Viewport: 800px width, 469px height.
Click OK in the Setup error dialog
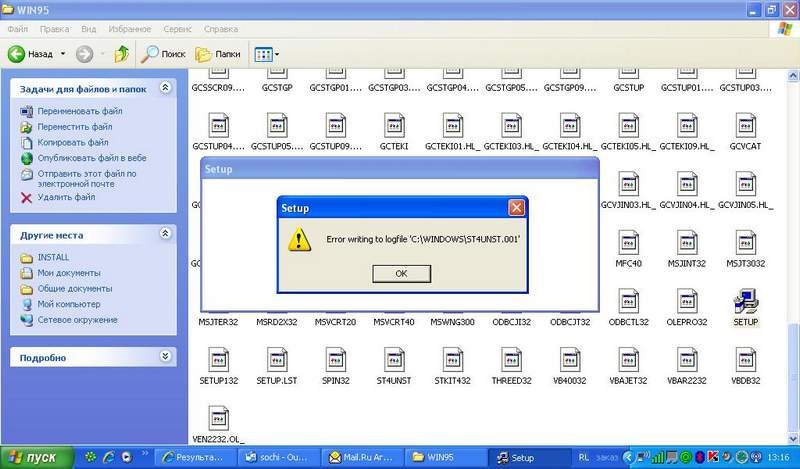coord(401,274)
